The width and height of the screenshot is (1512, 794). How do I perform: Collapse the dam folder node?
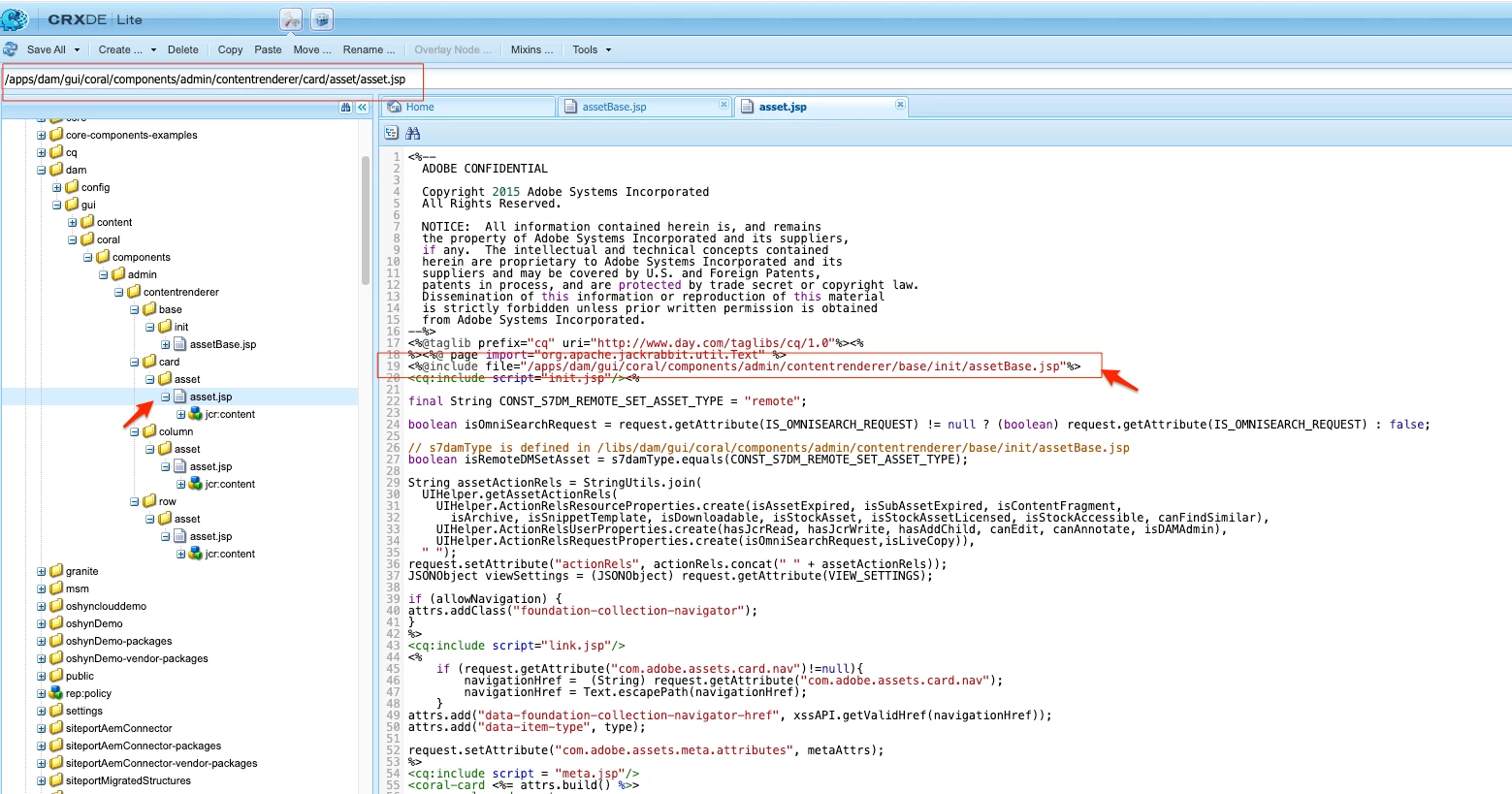[42, 170]
